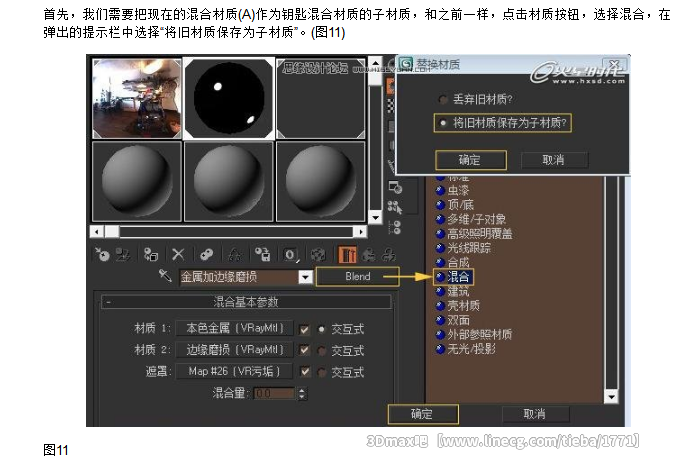
Task: Select 交互式 radio for 遮罩
Action: (x=321, y=372)
